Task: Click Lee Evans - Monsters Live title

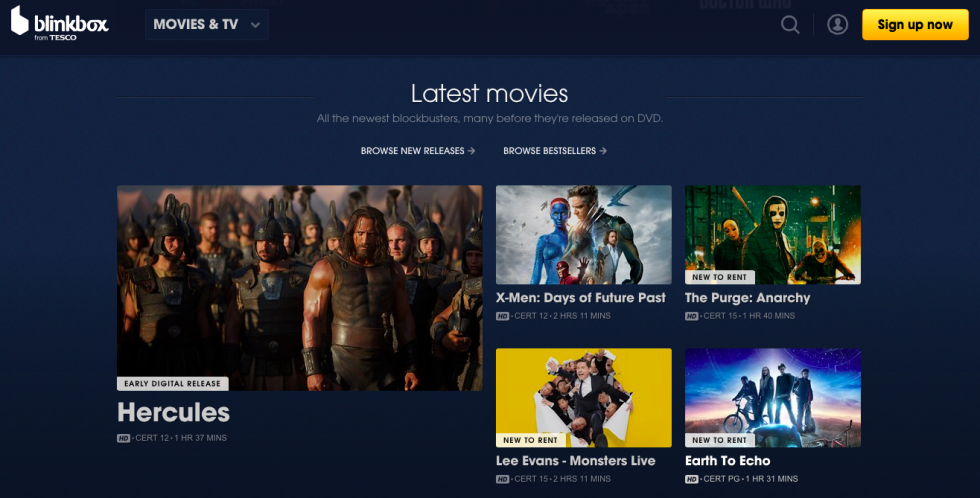Action: 576,461
